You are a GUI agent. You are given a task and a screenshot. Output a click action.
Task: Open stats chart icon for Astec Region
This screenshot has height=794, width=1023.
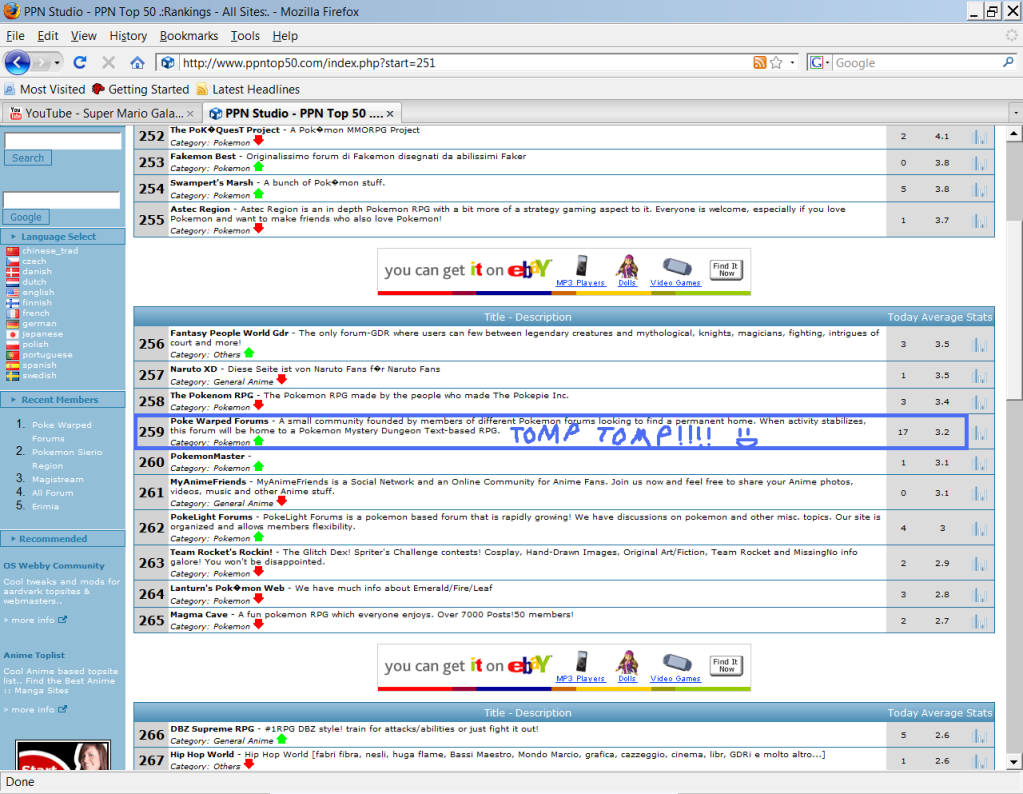[980, 221]
